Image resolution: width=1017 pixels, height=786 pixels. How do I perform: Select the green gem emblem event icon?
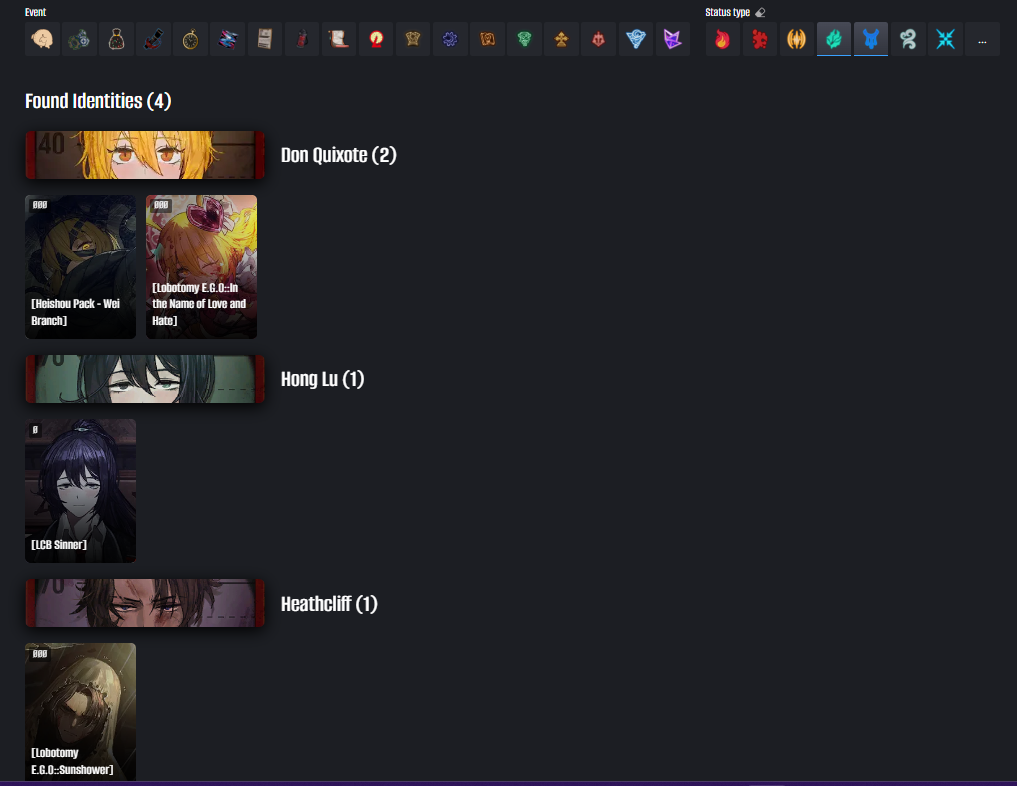pos(524,39)
